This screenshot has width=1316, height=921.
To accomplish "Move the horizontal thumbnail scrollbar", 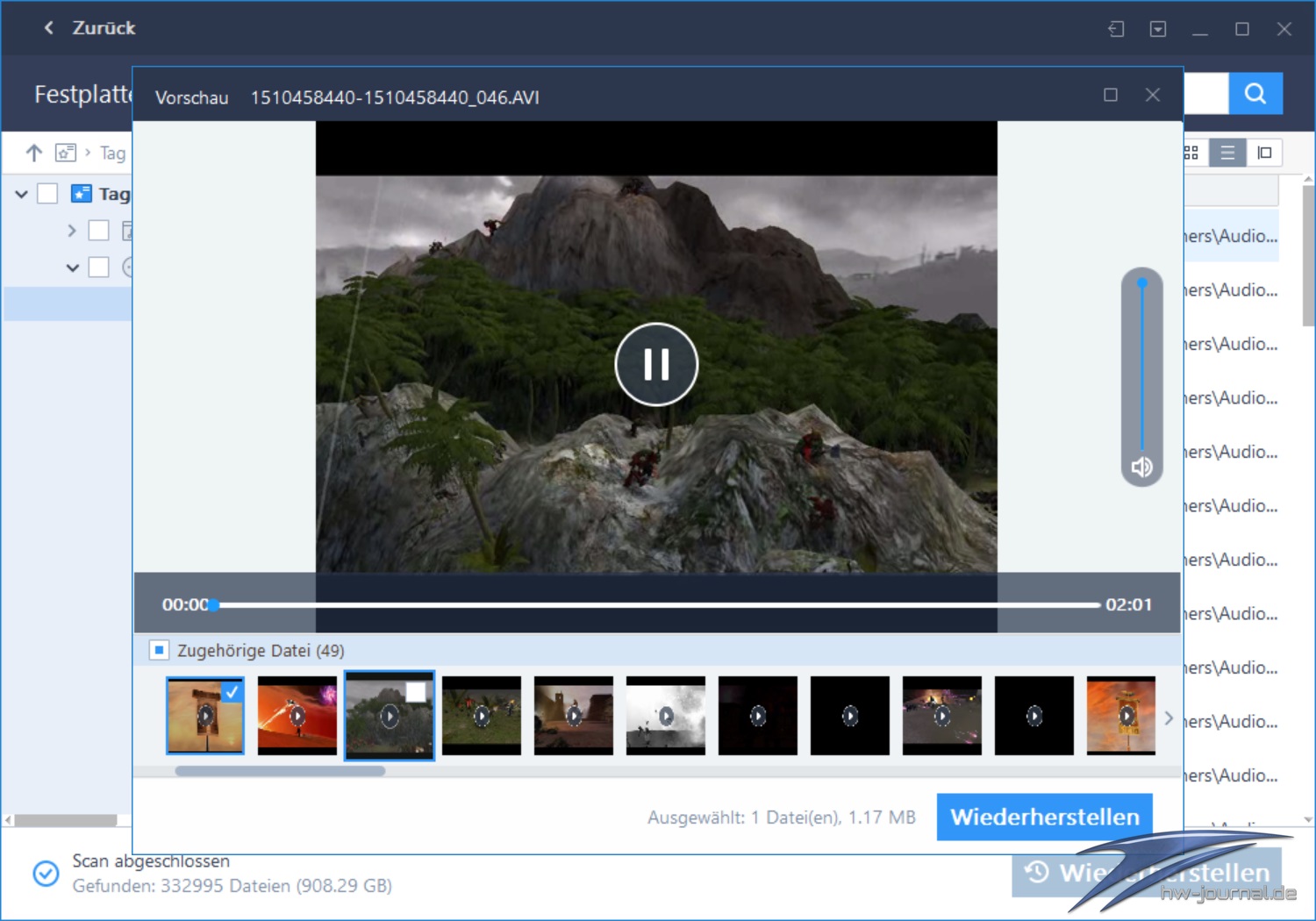I will point(280,771).
